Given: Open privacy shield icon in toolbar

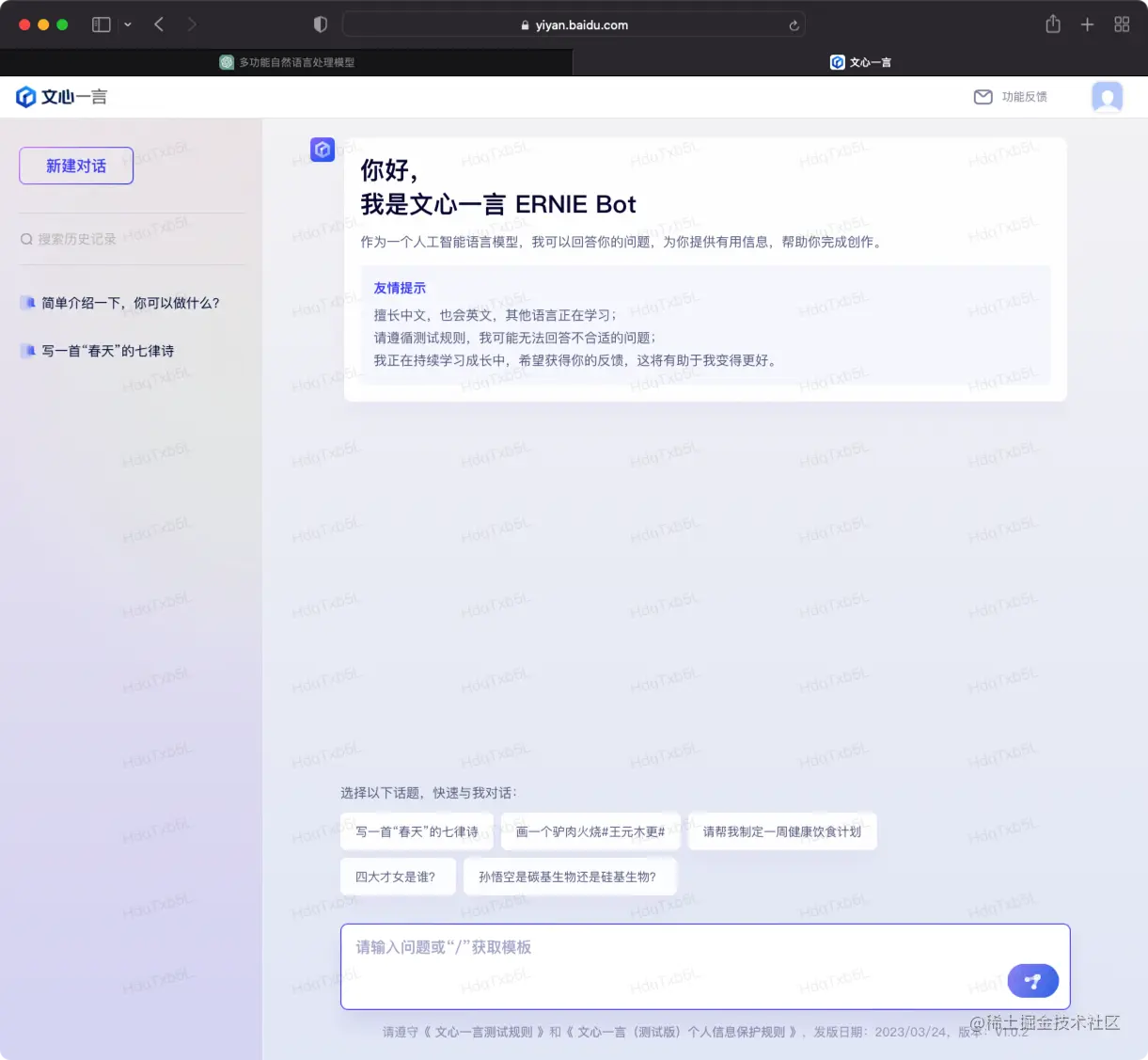Looking at the screenshot, I should pyautogui.click(x=321, y=24).
